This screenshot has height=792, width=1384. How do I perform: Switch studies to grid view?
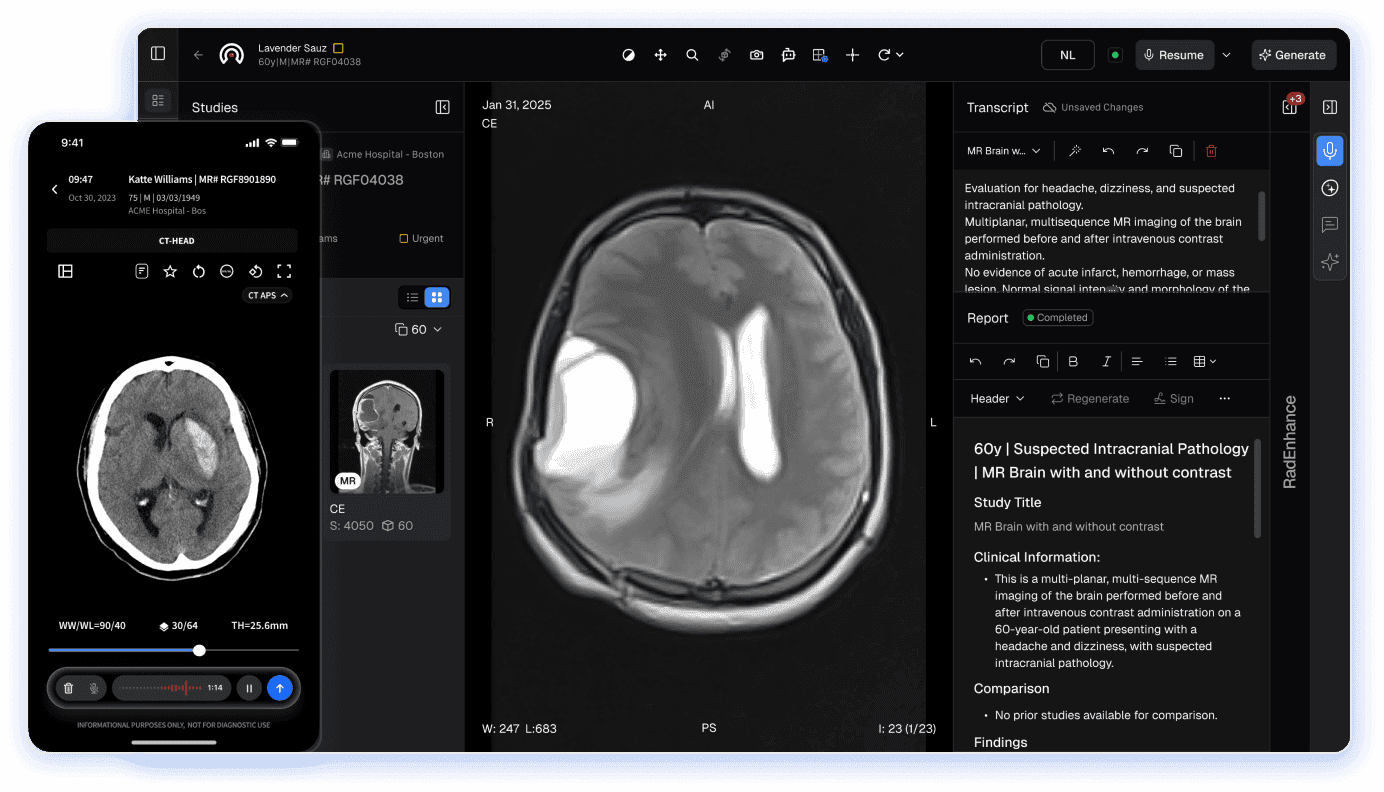point(437,297)
